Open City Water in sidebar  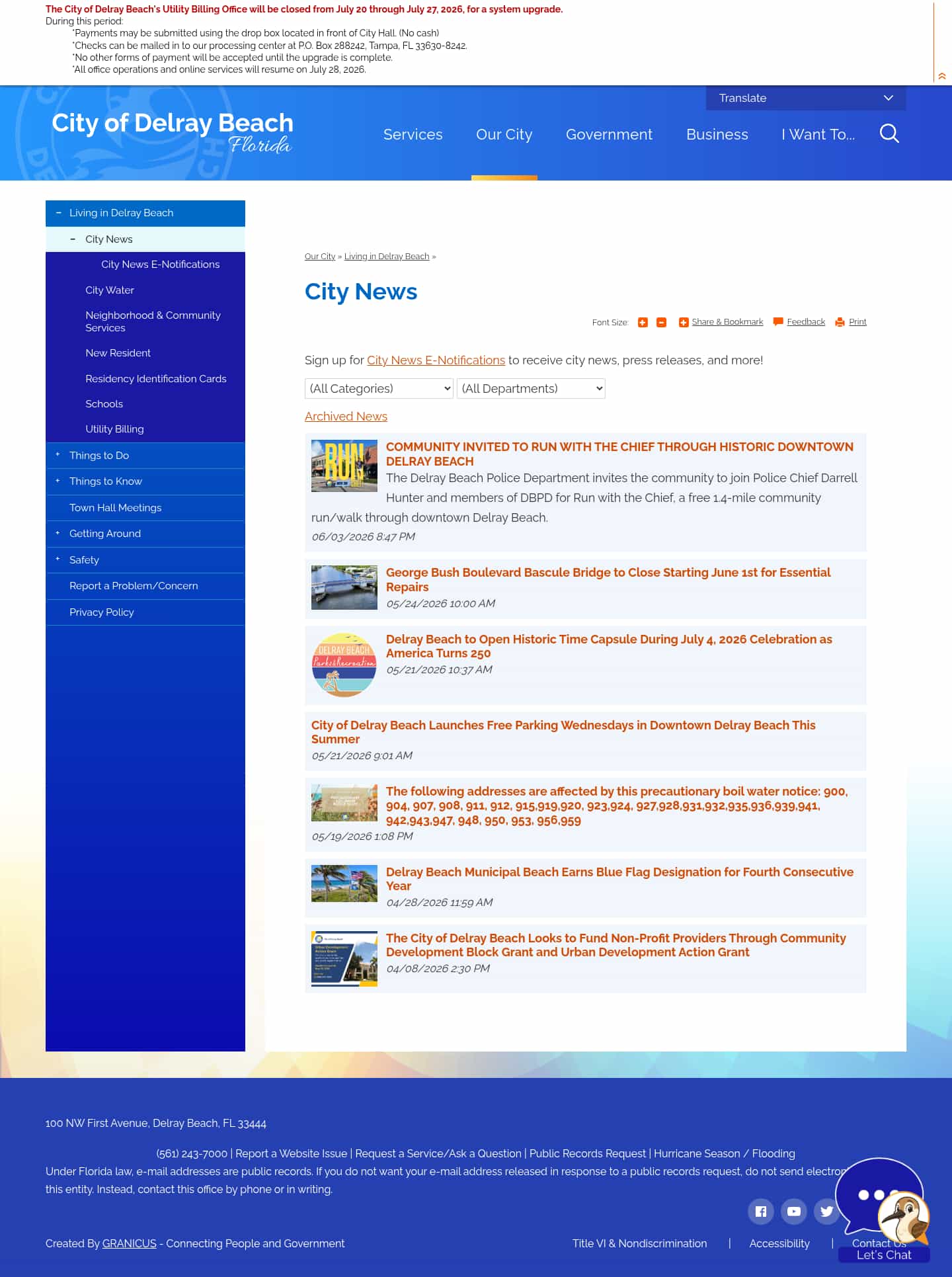[x=110, y=290]
